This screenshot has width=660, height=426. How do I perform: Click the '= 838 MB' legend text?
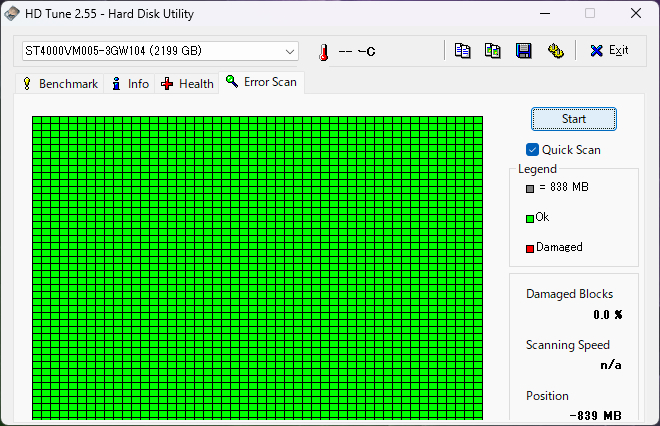[x=564, y=187]
